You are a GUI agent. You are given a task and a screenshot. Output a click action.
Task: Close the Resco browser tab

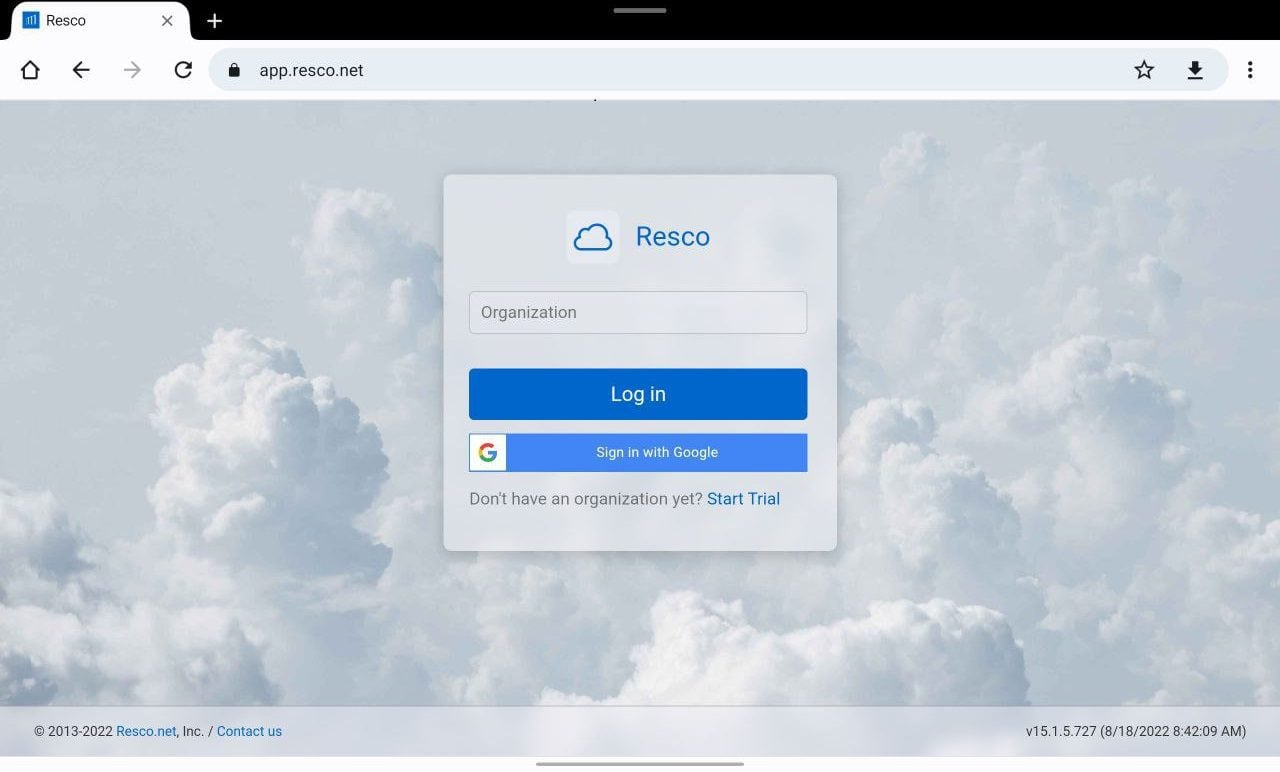tap(167, 21)
